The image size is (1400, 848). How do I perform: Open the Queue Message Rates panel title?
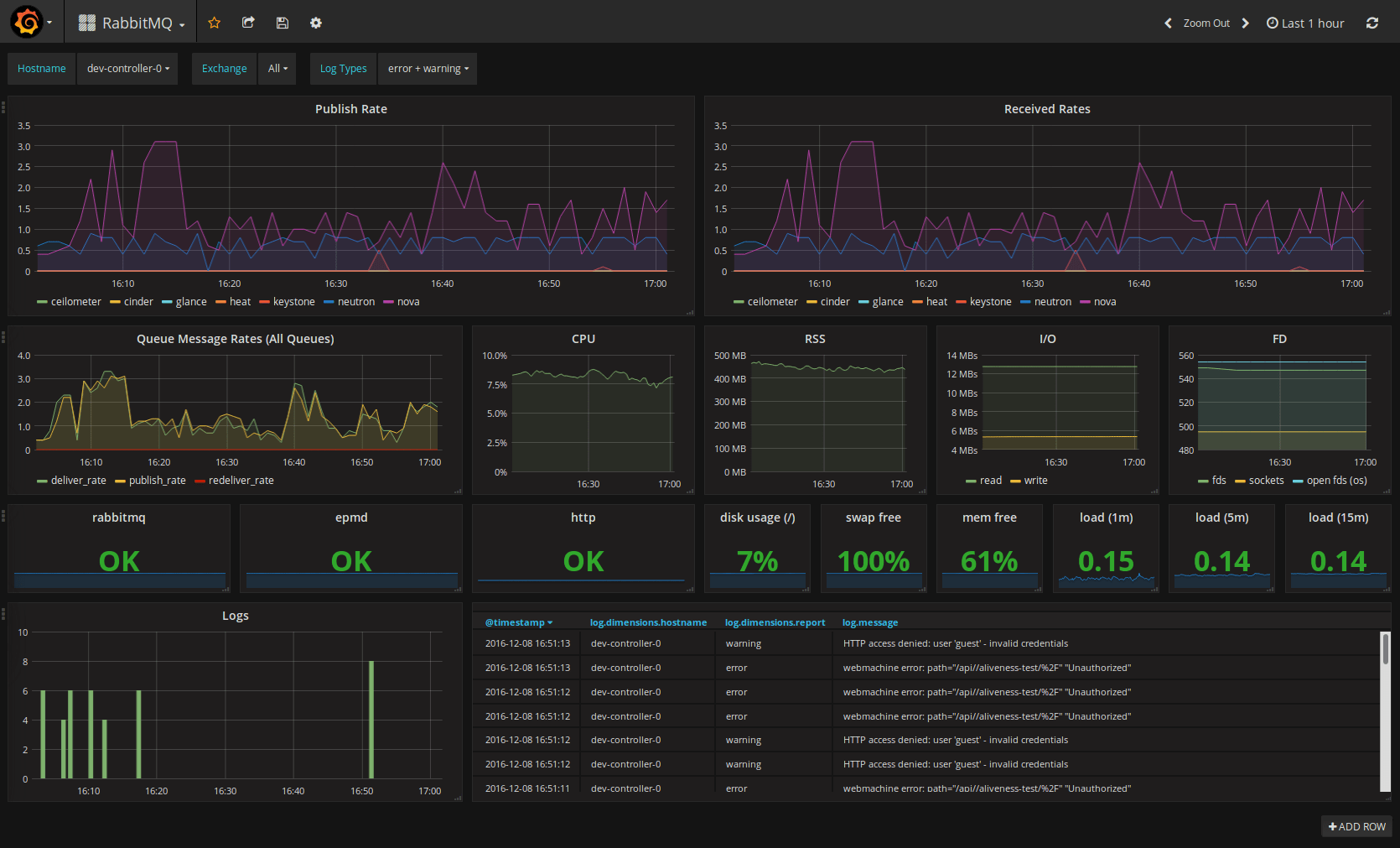pos(235,339)
